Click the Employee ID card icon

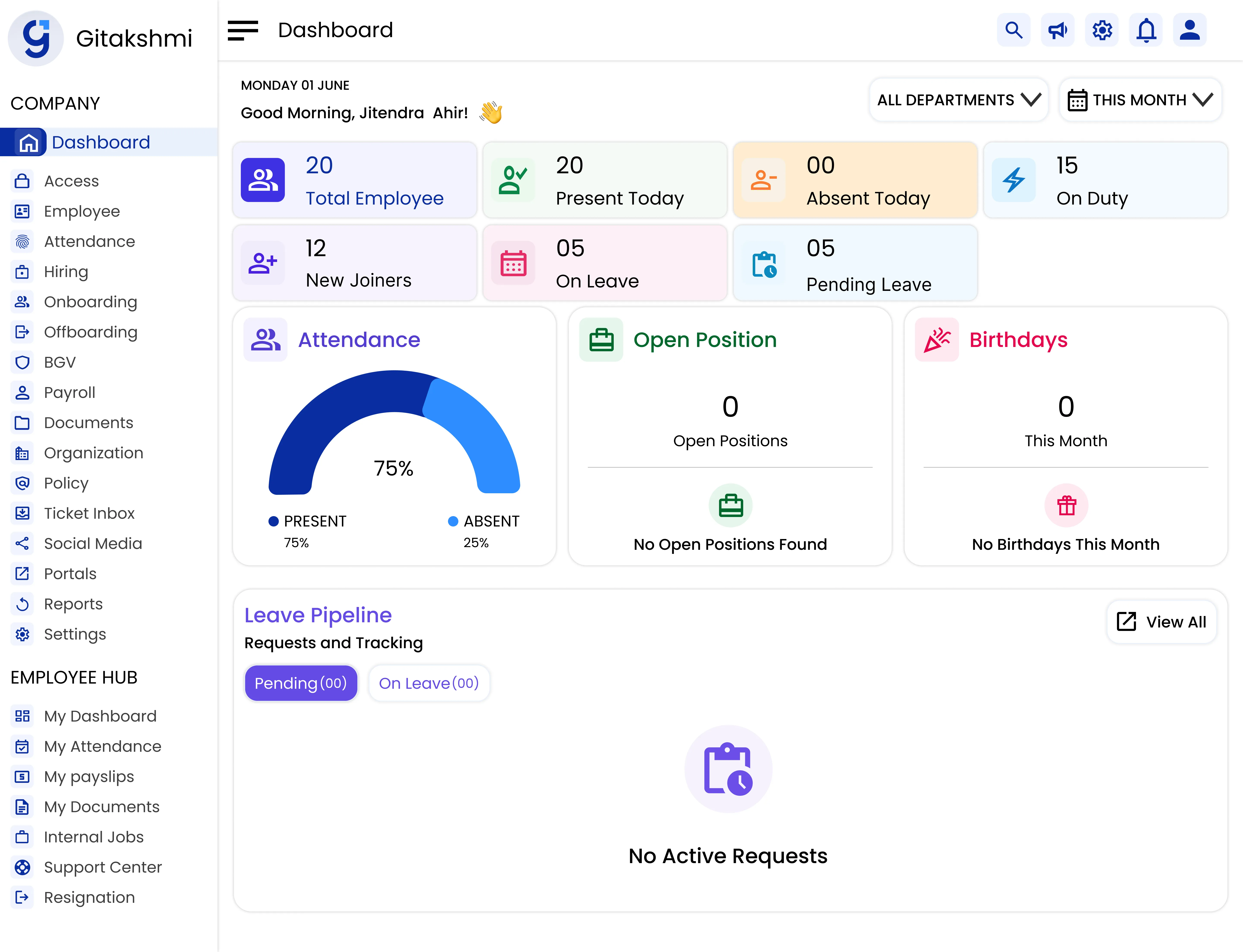[22, 211]
